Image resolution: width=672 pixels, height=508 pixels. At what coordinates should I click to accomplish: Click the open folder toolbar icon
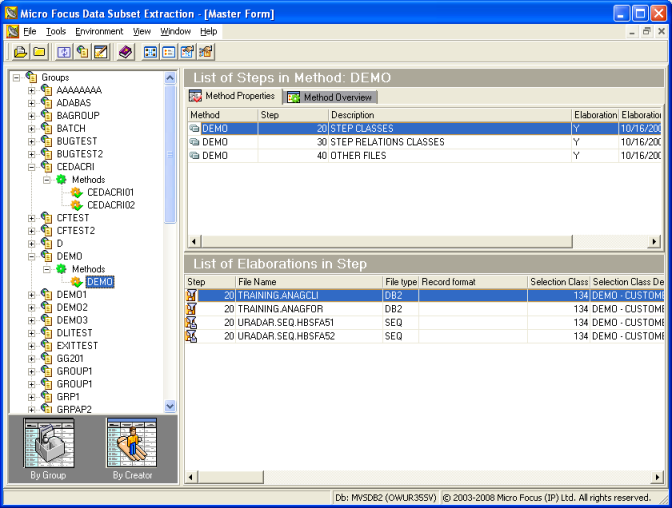(x=20, y=52)
